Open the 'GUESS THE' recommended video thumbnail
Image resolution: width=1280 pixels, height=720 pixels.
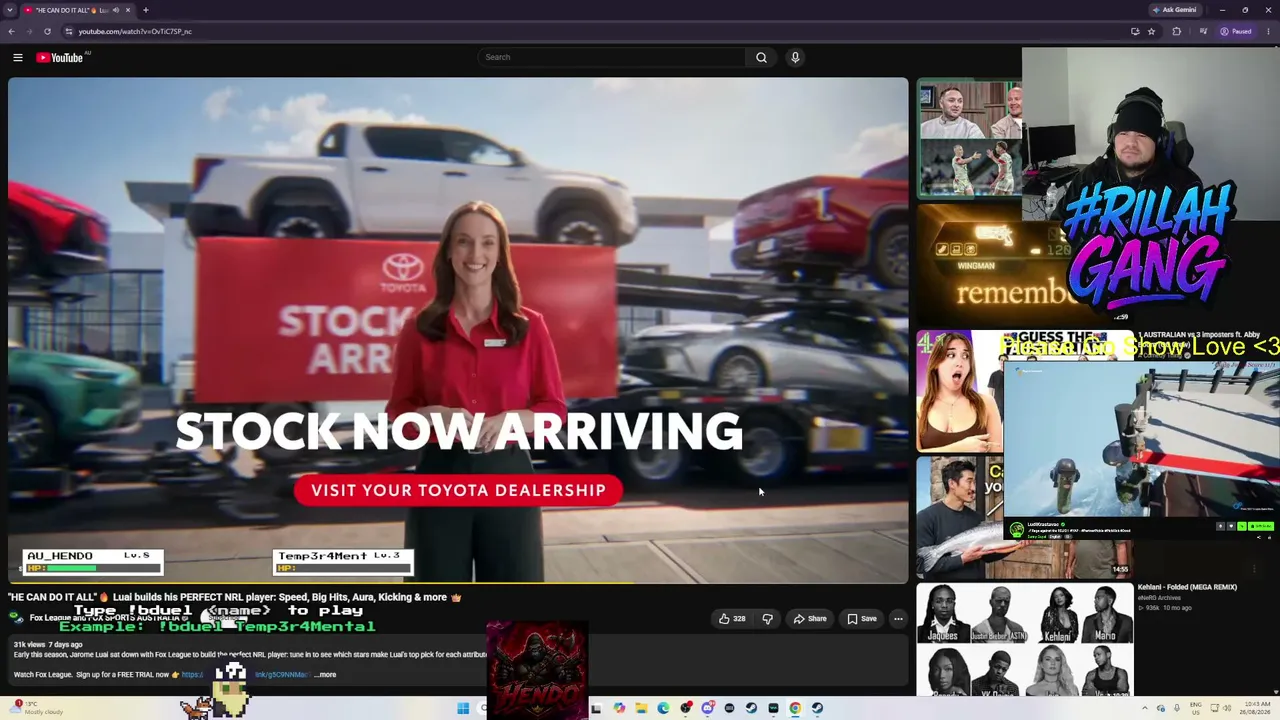(x=960, y=391)
